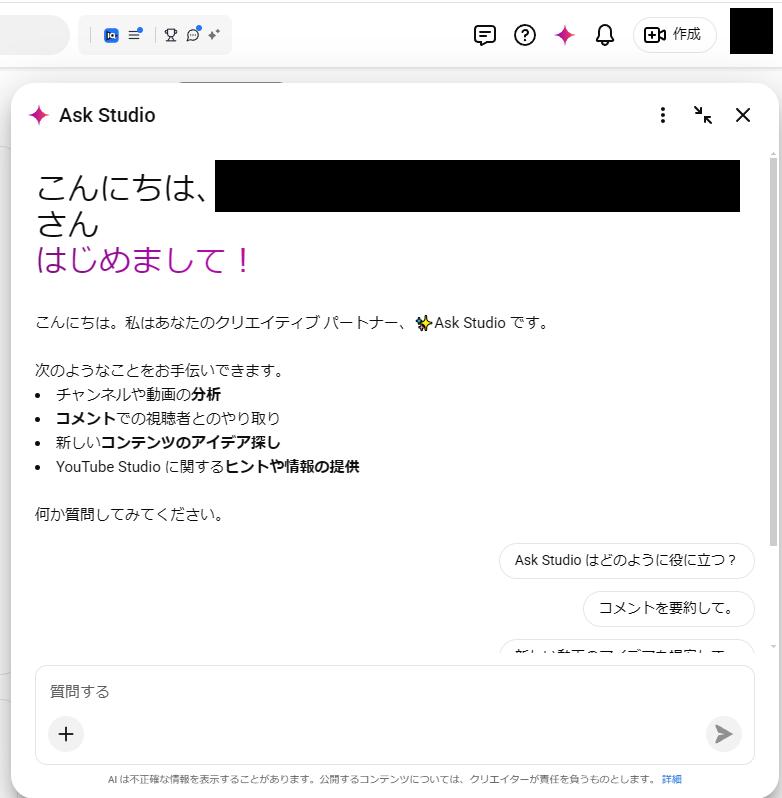The height and width of the screenshot is (798, 782).
Task: Open the account avatar in the top corner
Action: point(751,31)
